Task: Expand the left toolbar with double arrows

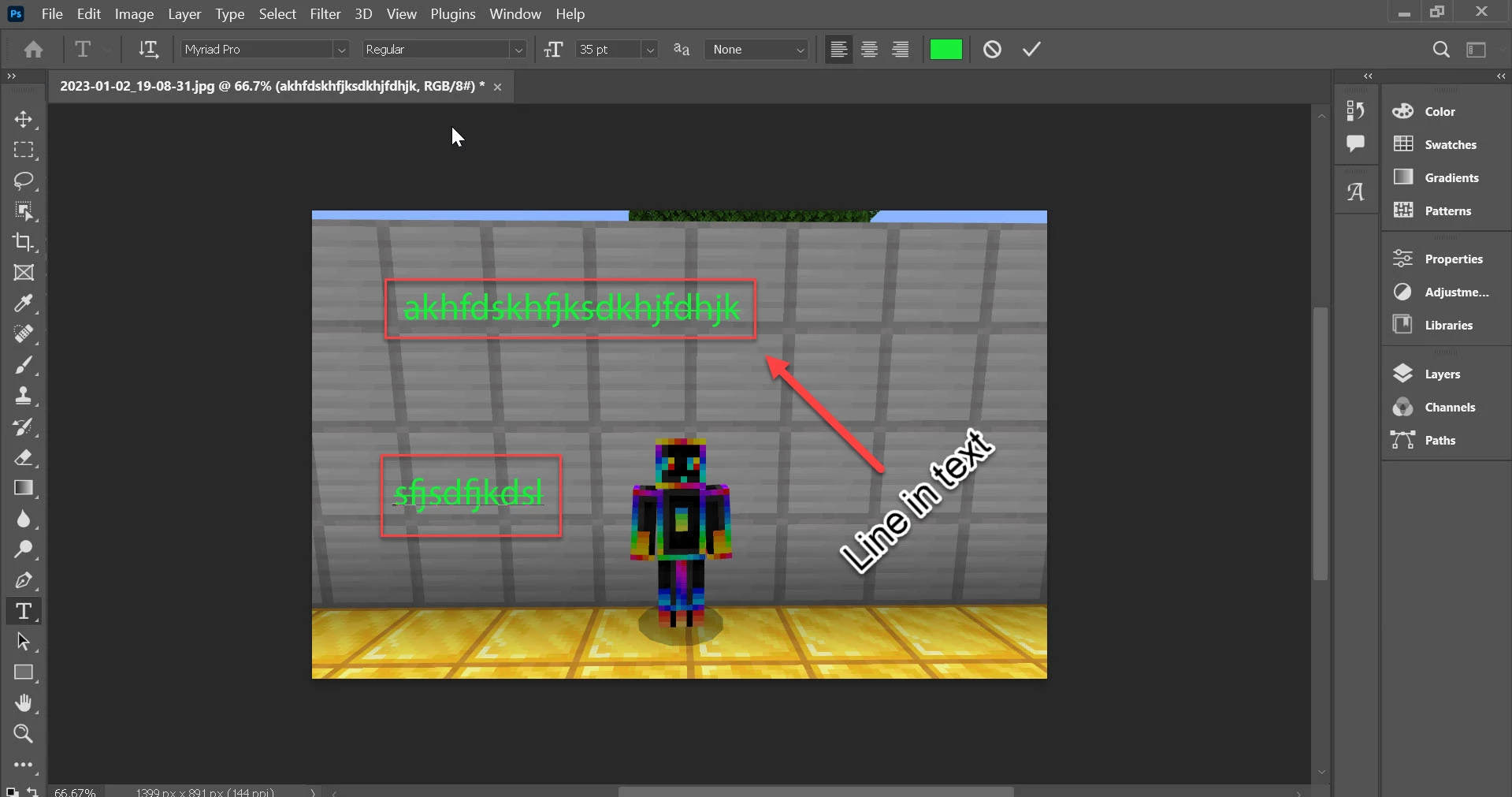Action: [11, 76]
